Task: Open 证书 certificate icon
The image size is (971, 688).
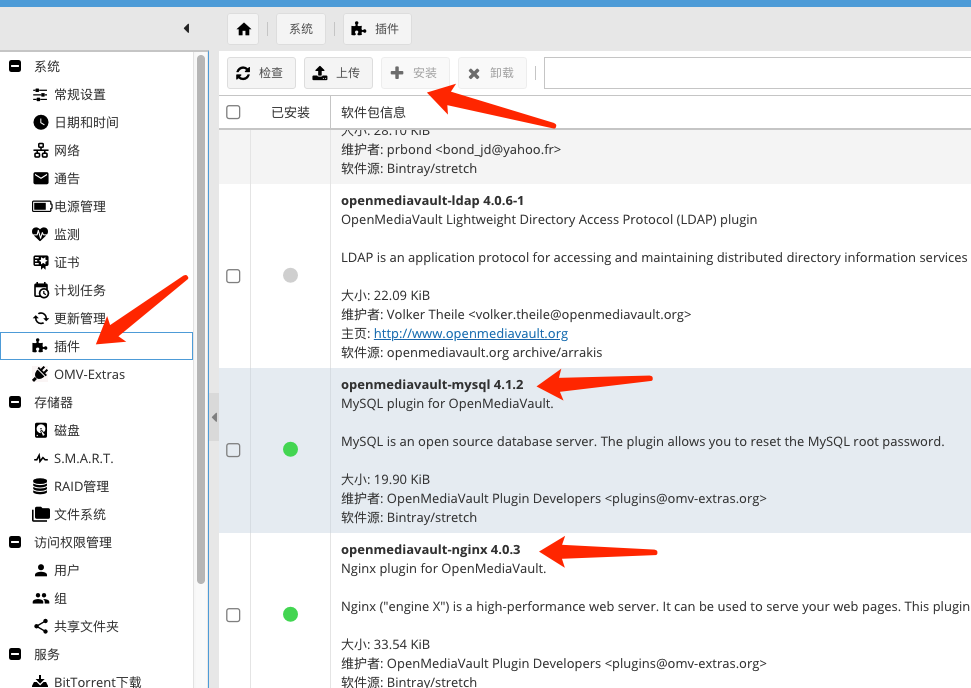Action: pos(40,263)
